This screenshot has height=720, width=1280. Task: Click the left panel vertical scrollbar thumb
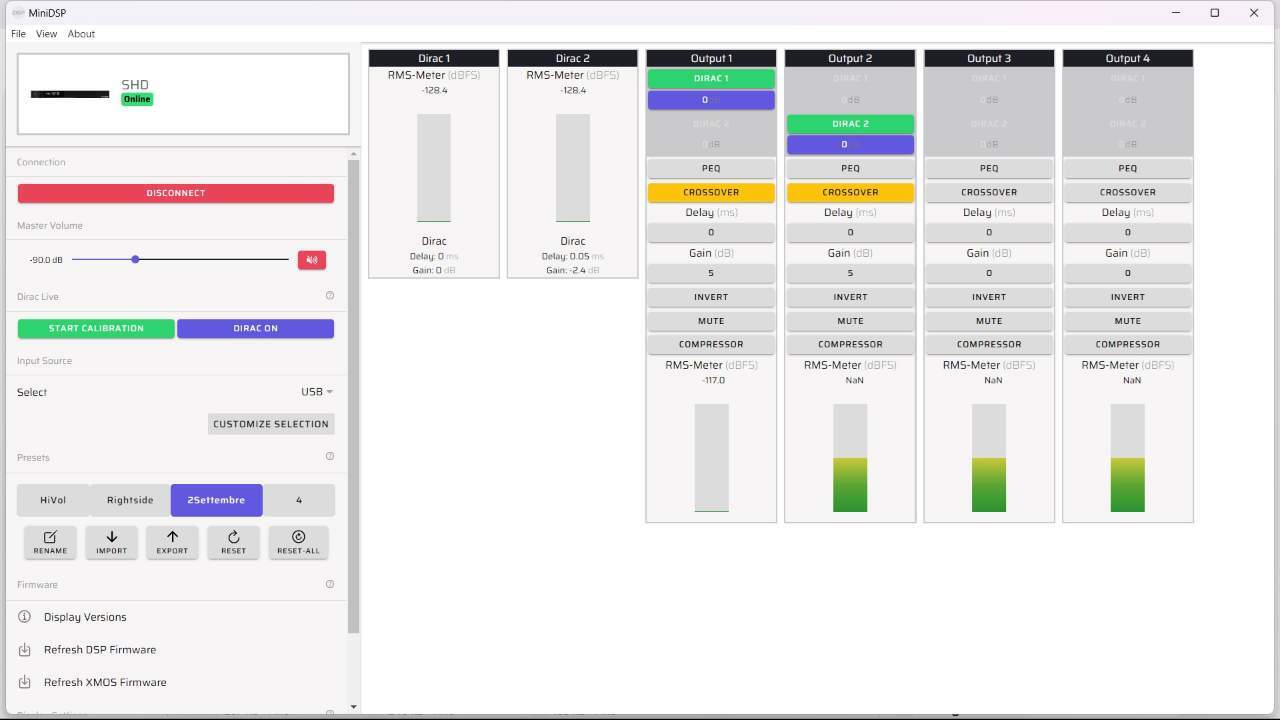(x=353, y=396)
